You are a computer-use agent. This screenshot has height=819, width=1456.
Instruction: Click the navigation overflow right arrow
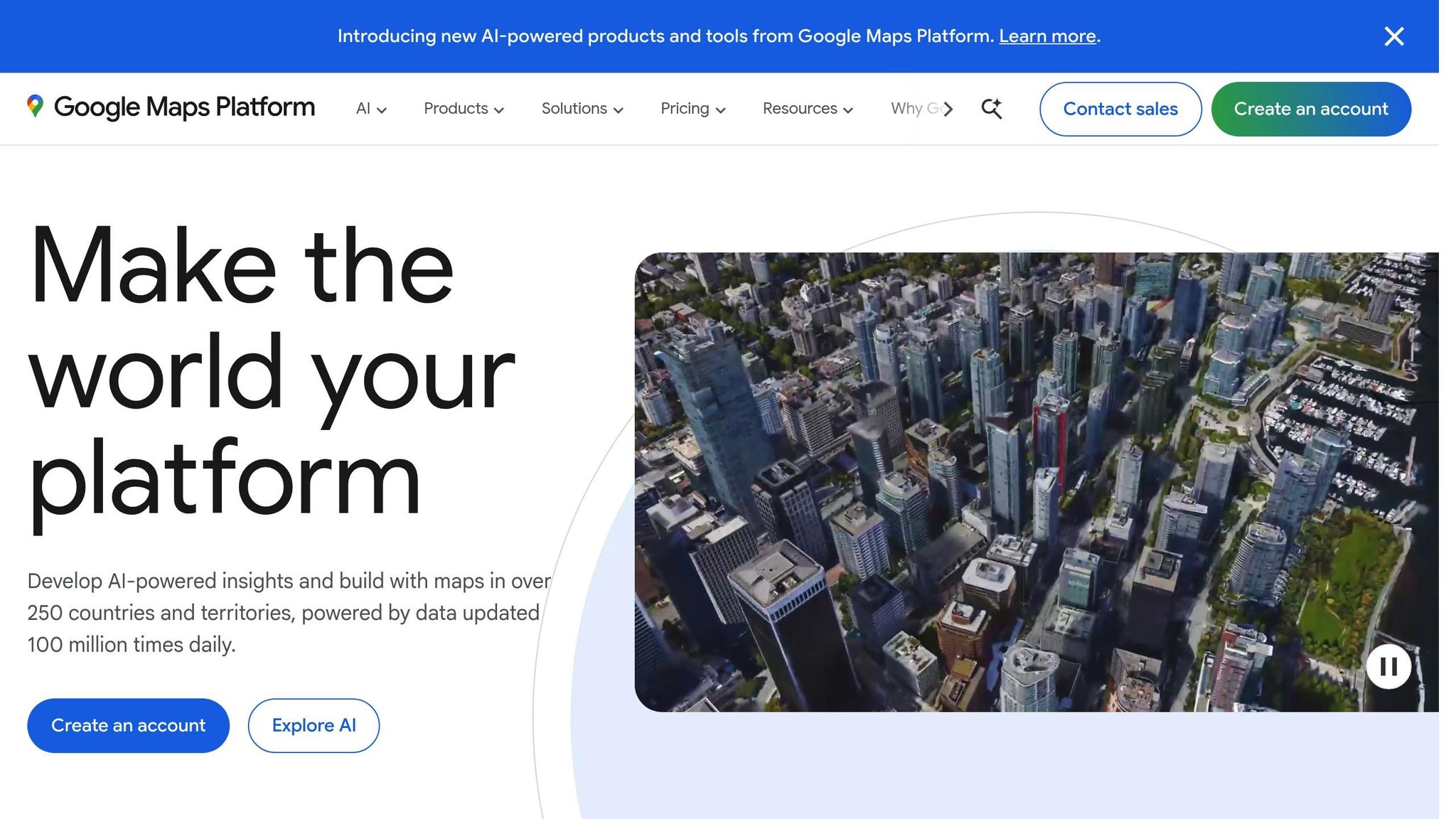pyautogui.click(x=949, y=108)
